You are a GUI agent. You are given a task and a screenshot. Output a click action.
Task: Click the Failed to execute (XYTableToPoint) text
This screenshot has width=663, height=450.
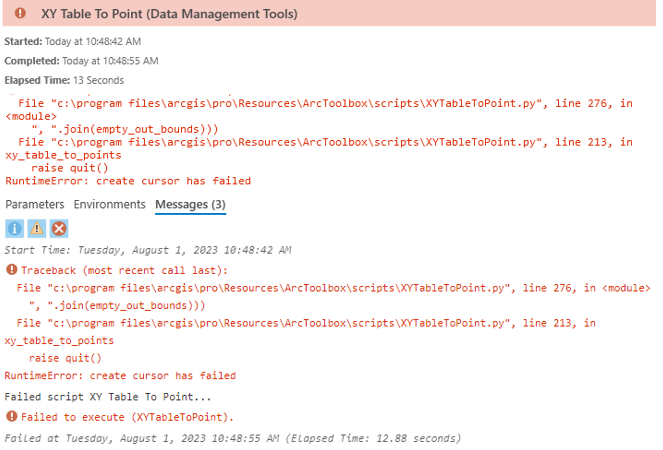pos(127,416)
